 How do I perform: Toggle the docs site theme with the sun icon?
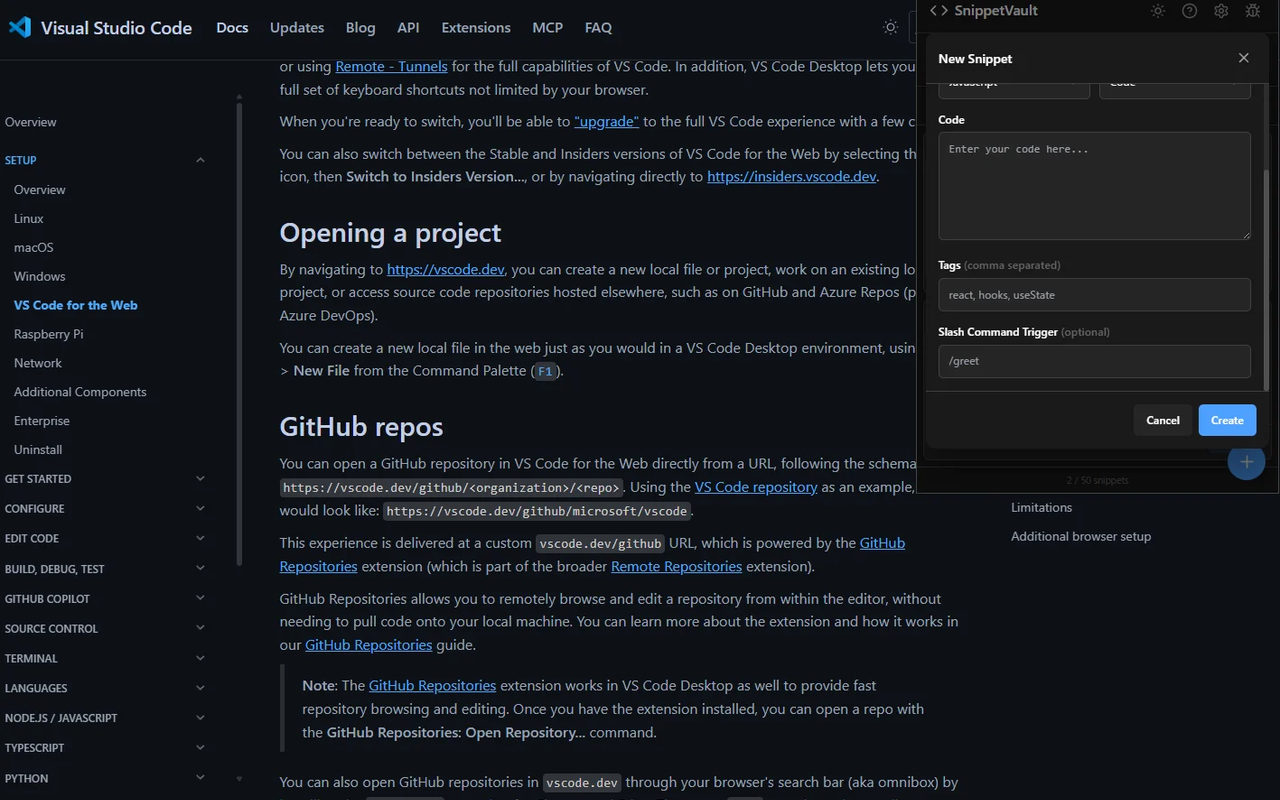890,27
